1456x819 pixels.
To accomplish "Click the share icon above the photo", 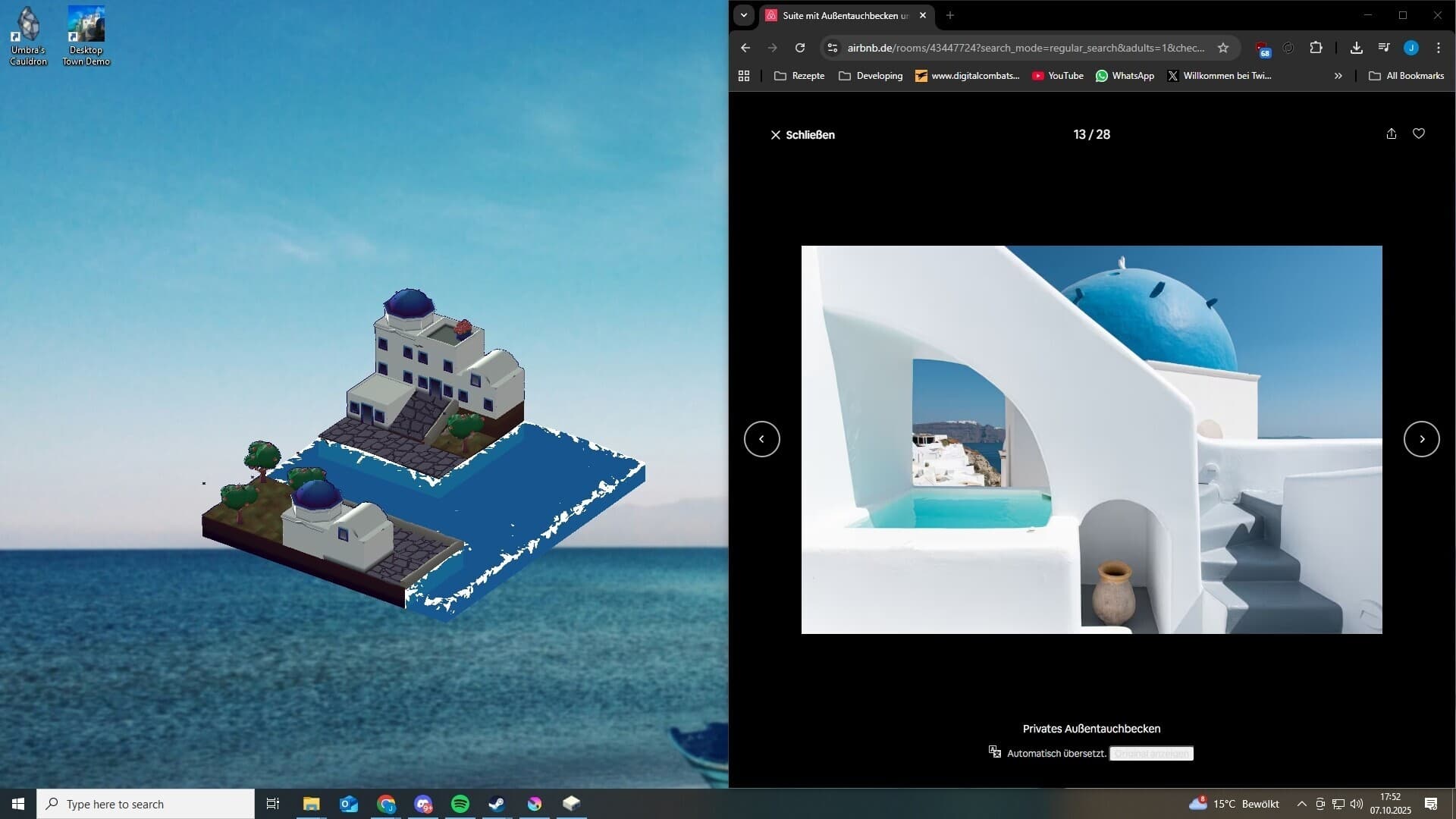I will coord(1391,133).
